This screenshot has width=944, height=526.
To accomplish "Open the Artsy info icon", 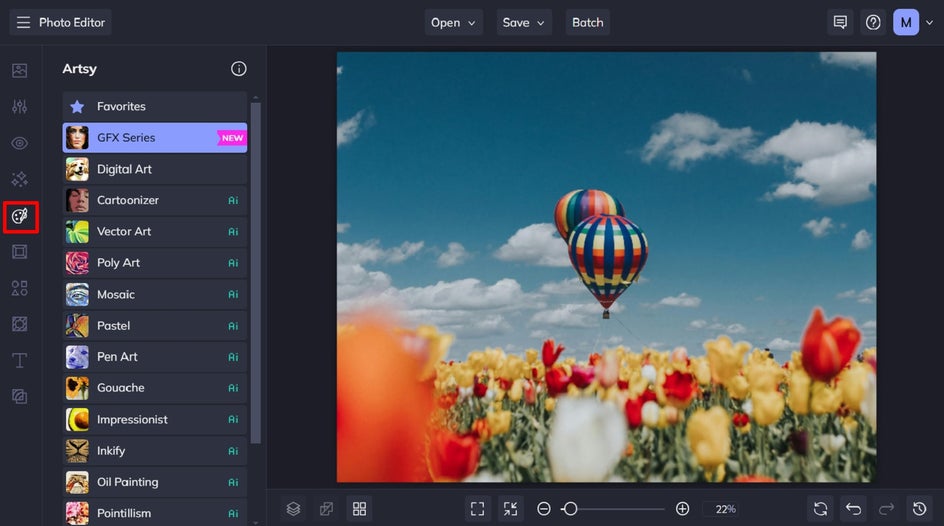I will click(238, 69).
